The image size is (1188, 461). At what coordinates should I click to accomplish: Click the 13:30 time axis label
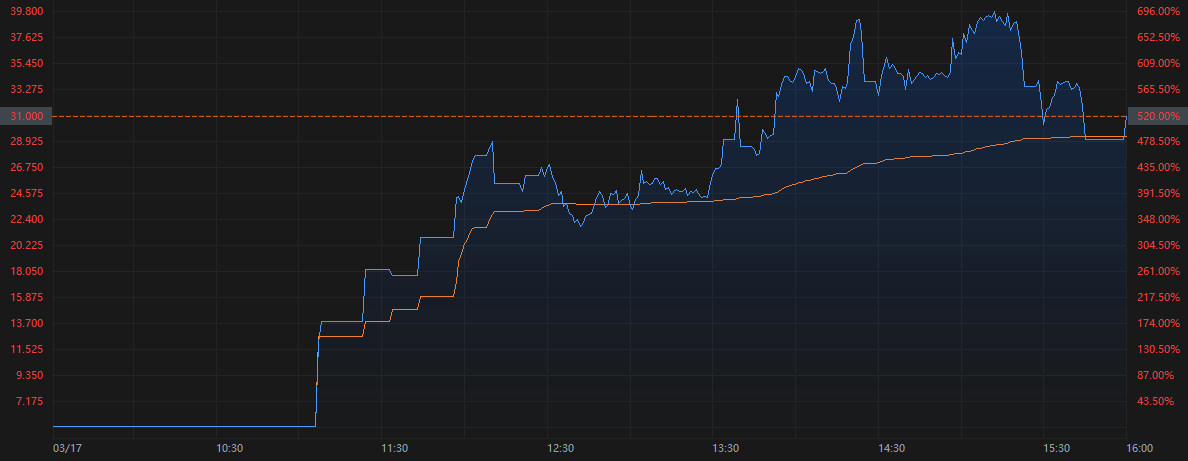pos(726,448)
